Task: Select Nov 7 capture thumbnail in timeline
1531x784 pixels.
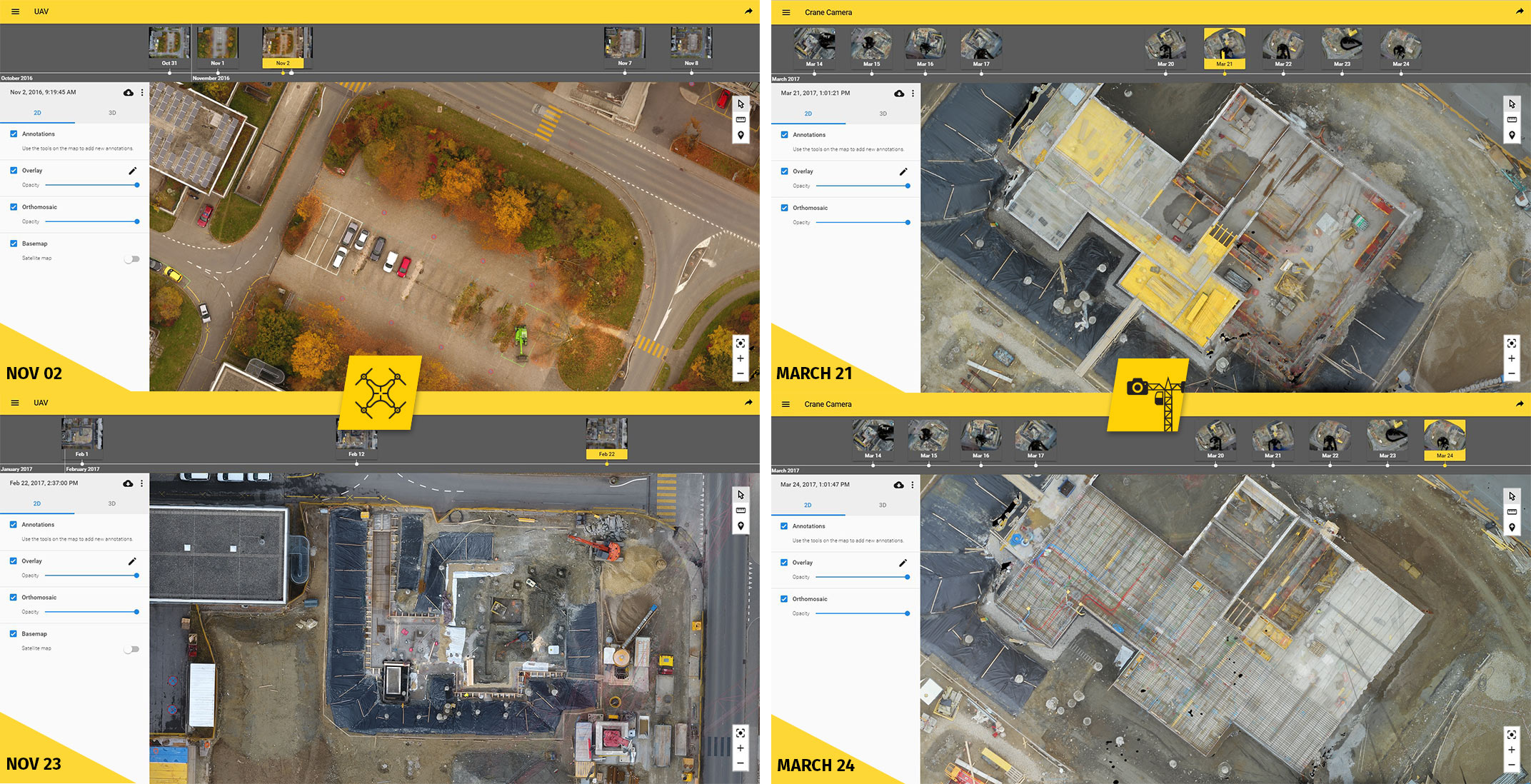Action: click(624, 44)
